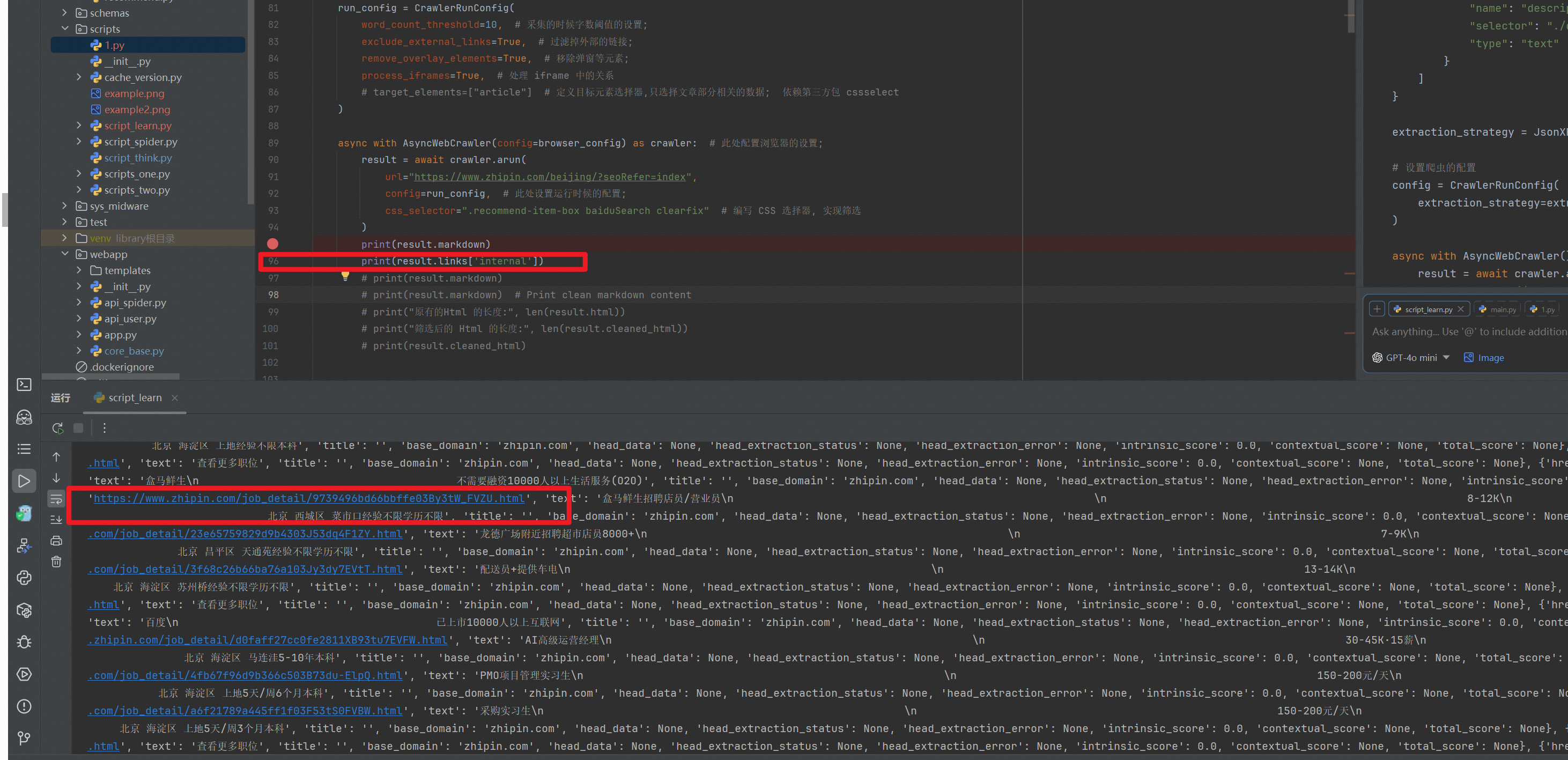Toggle soft-wrap in the run console

pyautogui.click(x=56, y=499)
